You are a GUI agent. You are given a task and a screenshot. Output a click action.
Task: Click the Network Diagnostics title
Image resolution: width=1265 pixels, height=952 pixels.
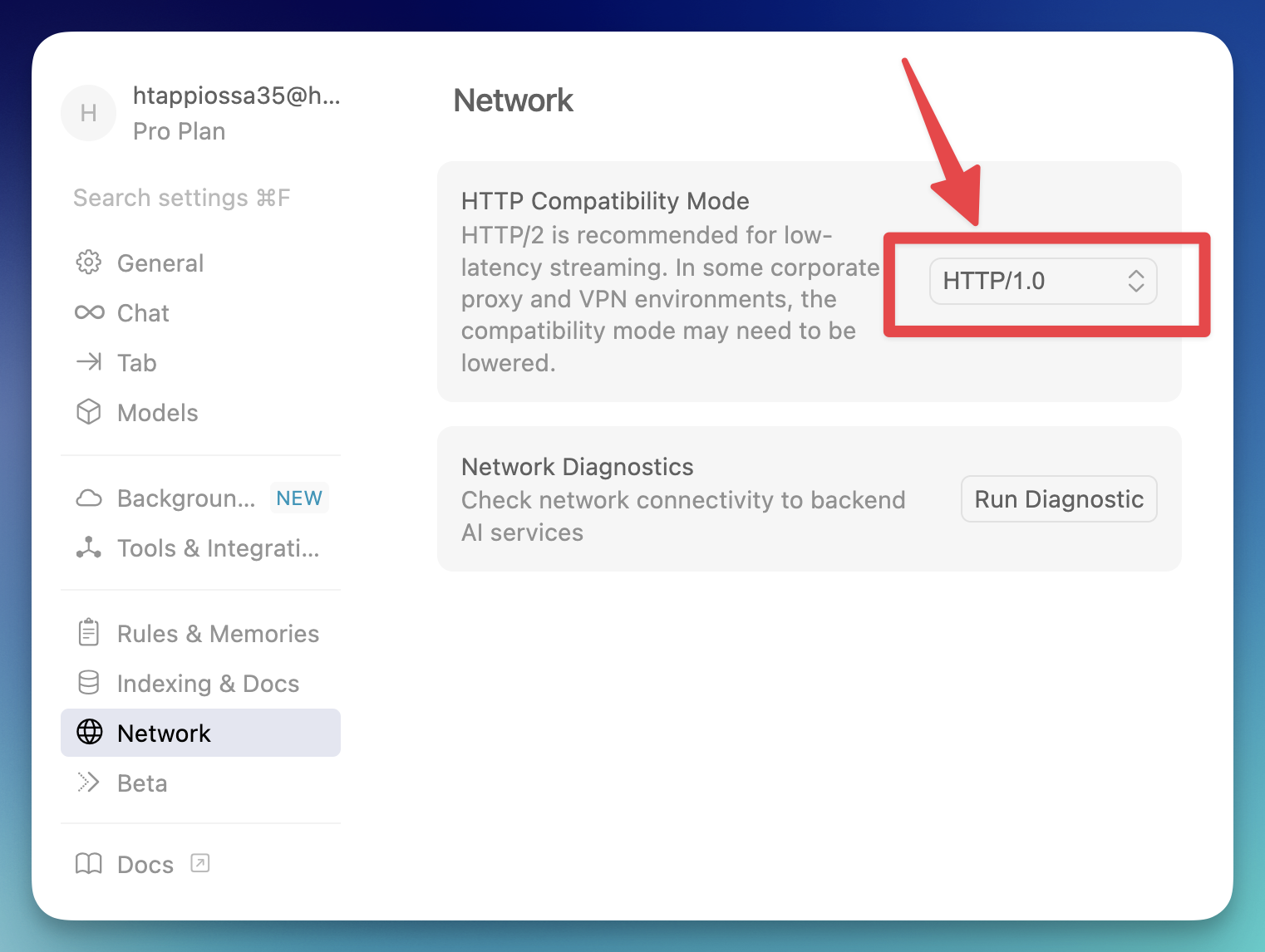(577, 466)
